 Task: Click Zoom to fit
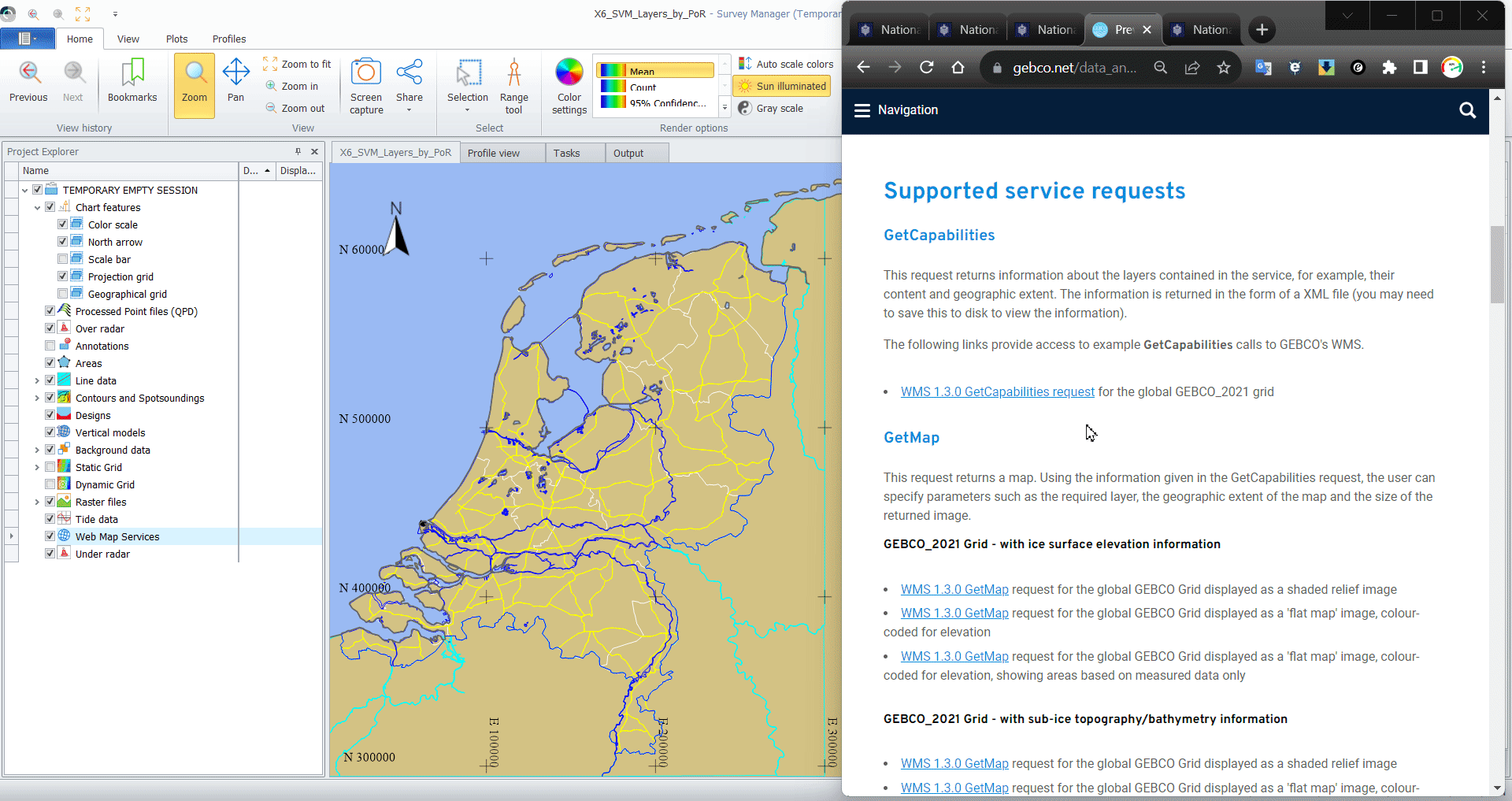tap(298, 64)
